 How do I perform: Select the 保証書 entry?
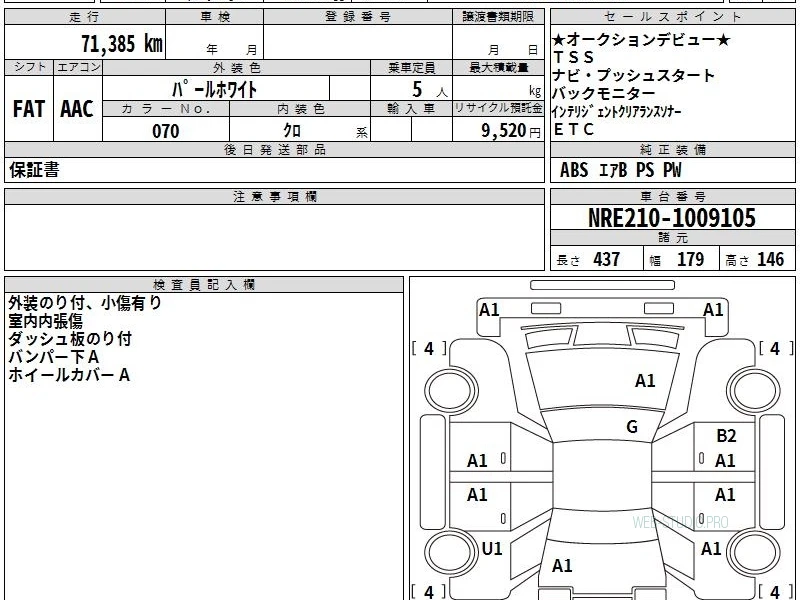34,170
